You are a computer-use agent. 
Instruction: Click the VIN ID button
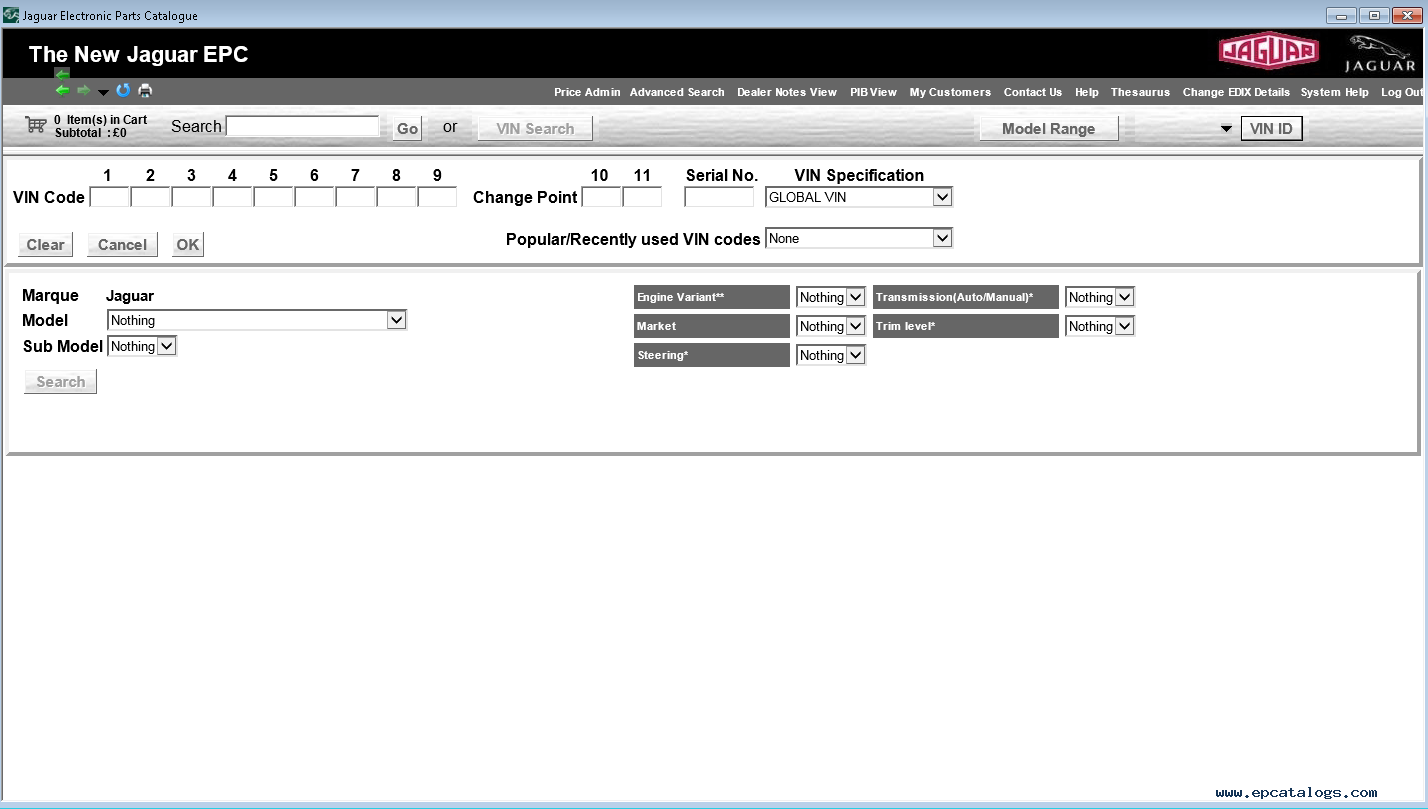tap(1271, 128)
